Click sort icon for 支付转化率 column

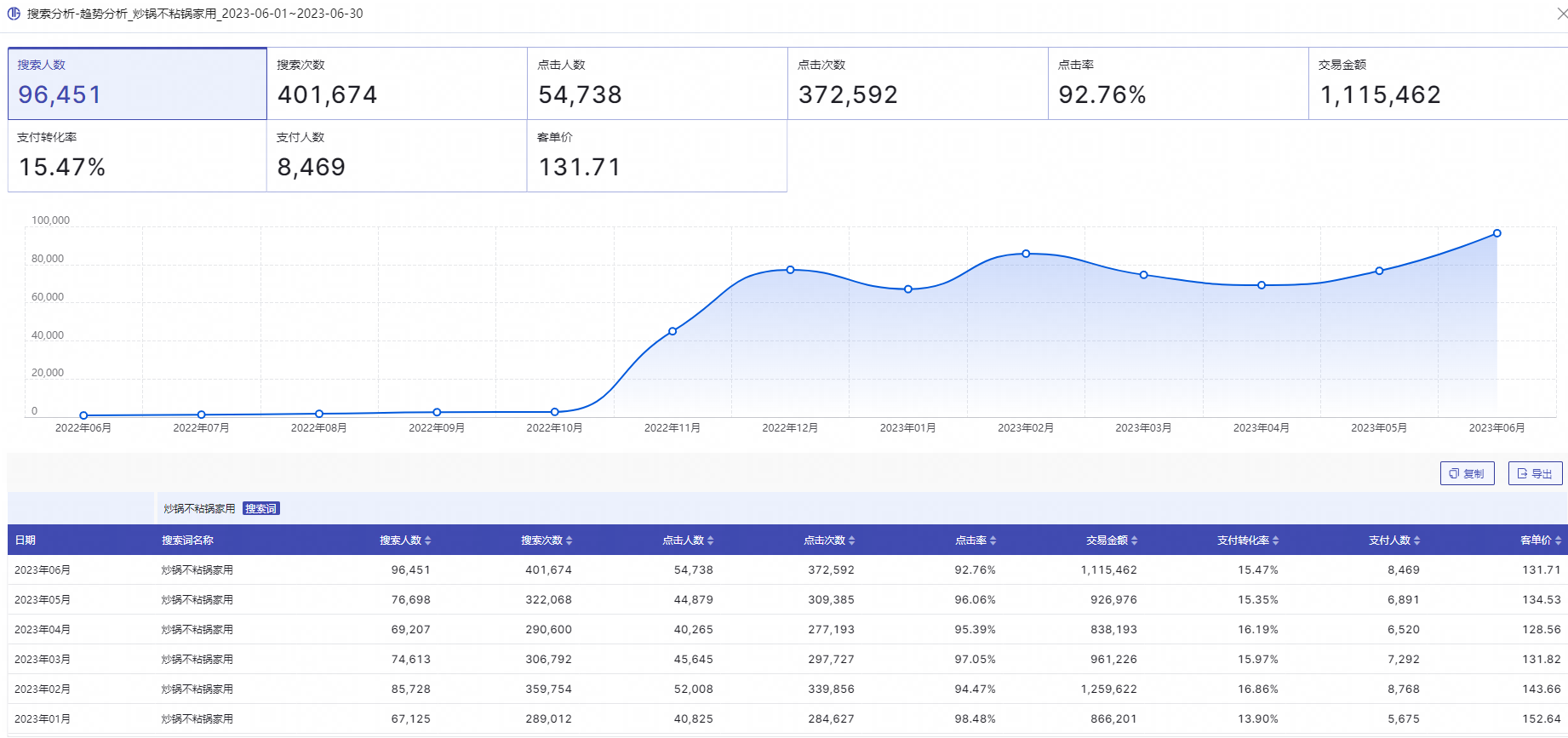pos(1276,541)
